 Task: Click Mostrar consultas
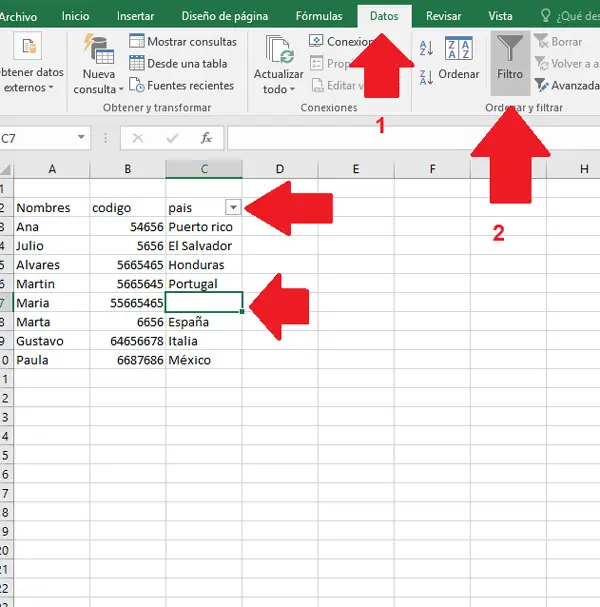tap(183, 41)
